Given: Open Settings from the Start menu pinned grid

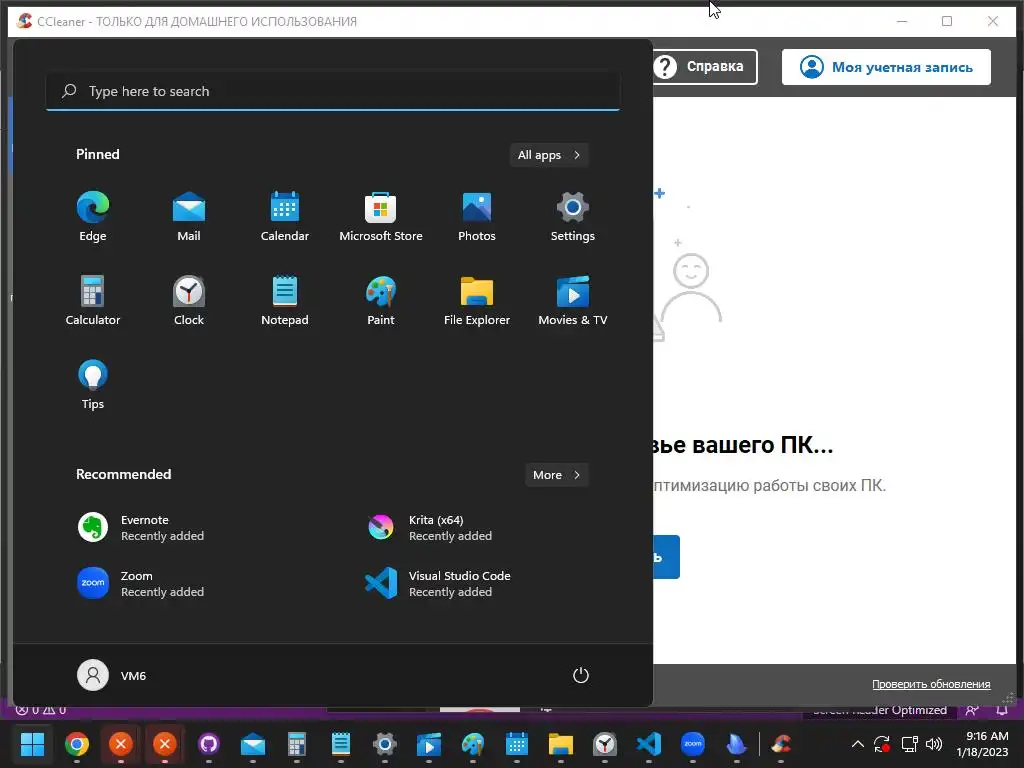Looking at the screenshot, I should (573, 217).
